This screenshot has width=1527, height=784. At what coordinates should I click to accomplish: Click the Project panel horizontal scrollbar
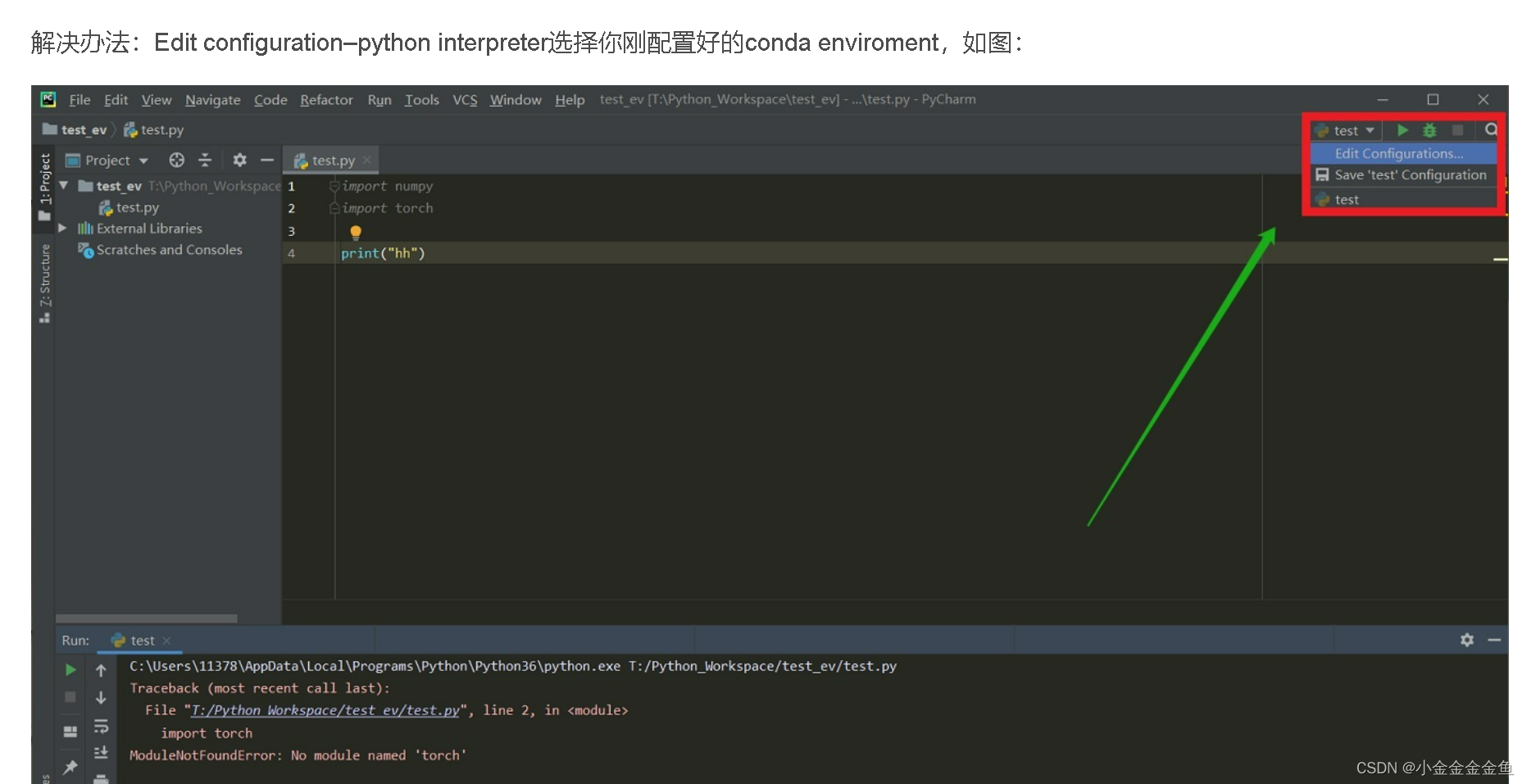click(147, 619)
